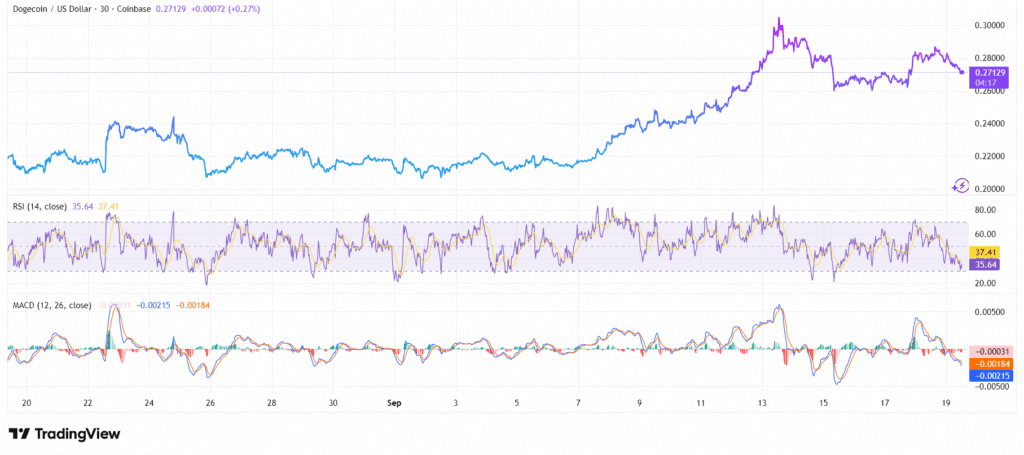Click the 80.00 RSI scale label

point(987,210)
